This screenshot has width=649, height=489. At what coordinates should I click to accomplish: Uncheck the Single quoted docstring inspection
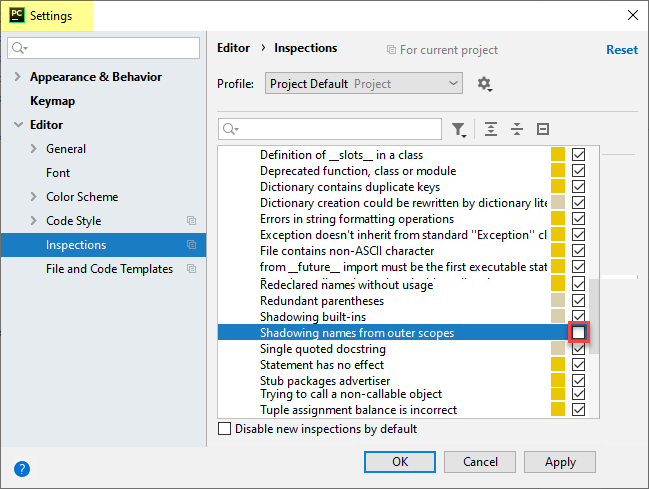578,349
